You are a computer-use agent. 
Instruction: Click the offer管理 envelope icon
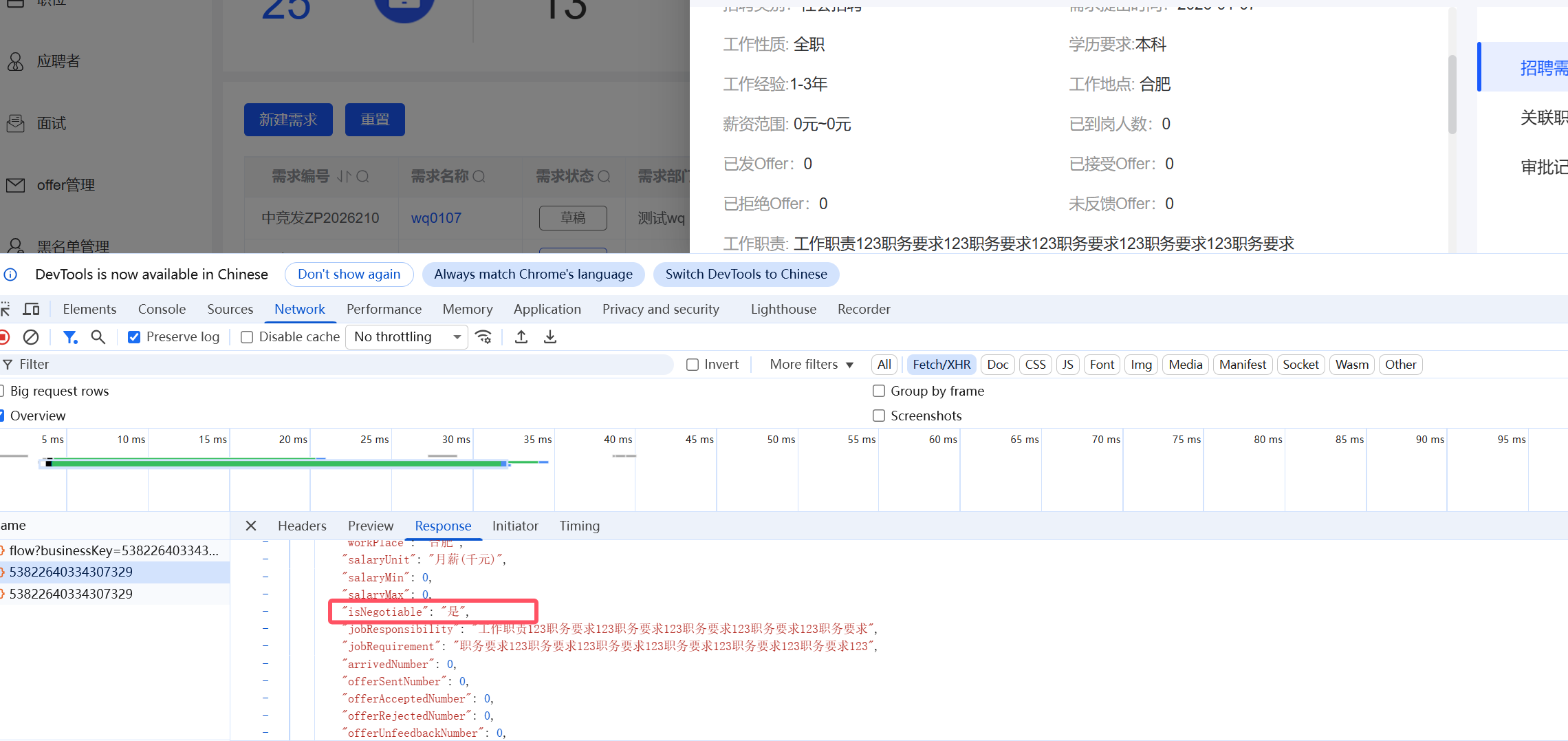(x=15, y=185)
